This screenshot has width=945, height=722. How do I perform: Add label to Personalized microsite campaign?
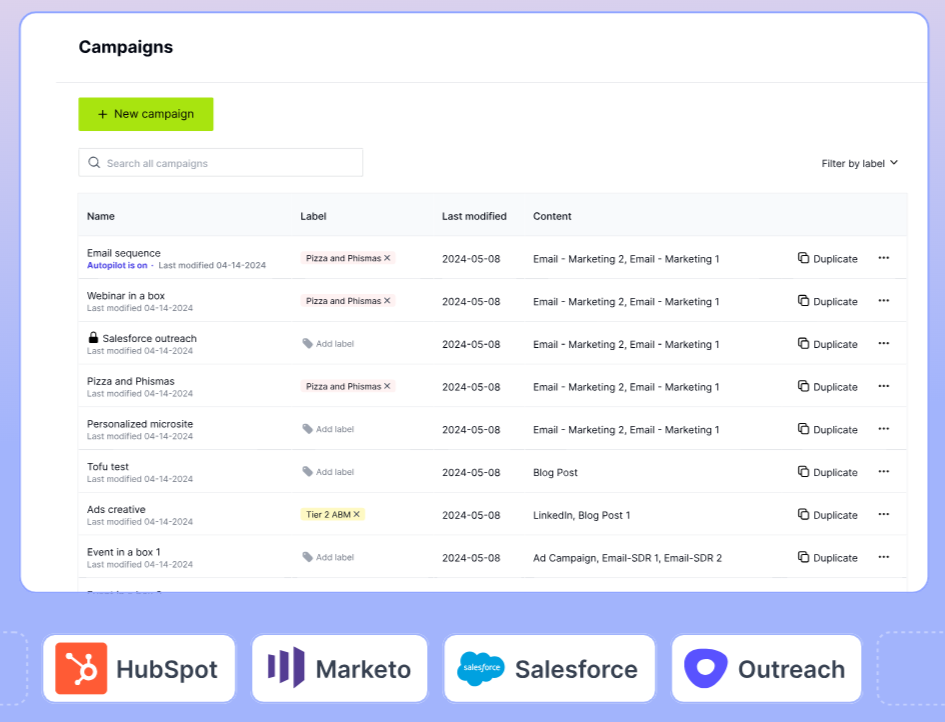[x=328, y=429]
